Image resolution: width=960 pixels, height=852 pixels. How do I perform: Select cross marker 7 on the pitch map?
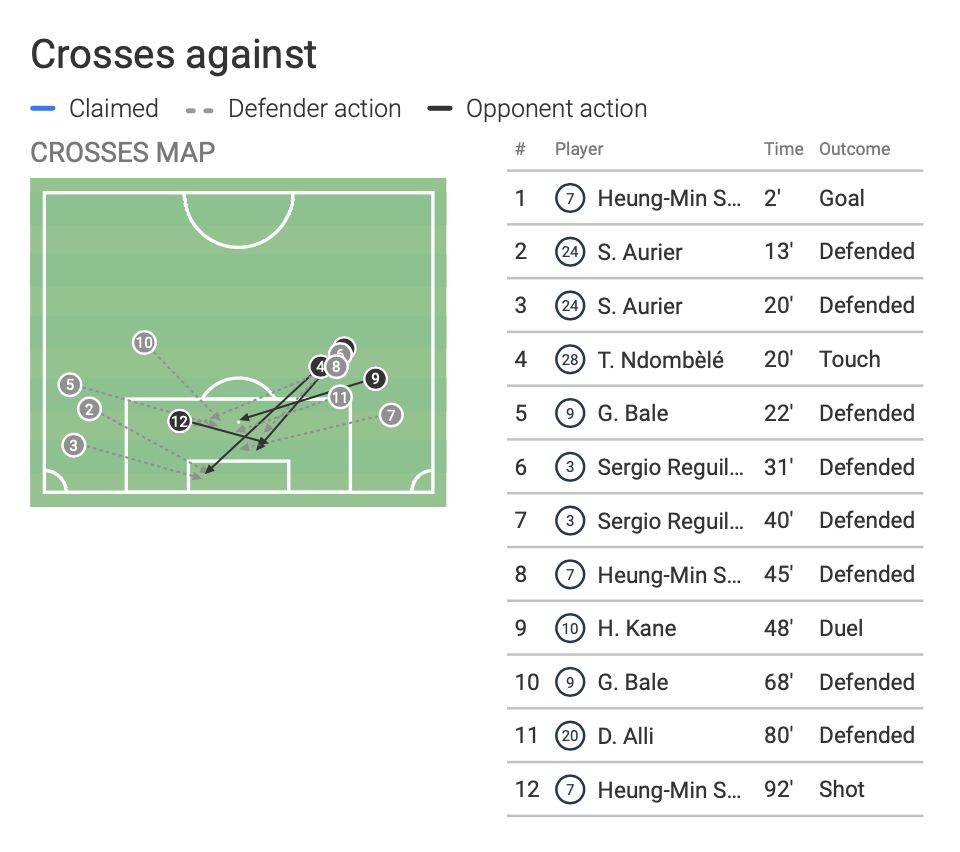tap(391, 414)
